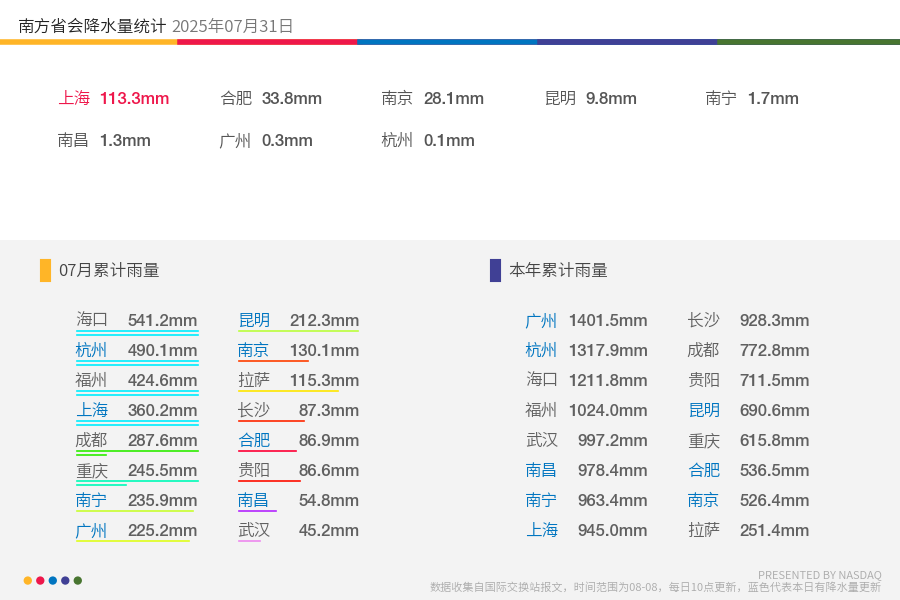Screen dimensions: 900x600
Task: Select the 115.3mm monthly value
Action: click(324, 380)
